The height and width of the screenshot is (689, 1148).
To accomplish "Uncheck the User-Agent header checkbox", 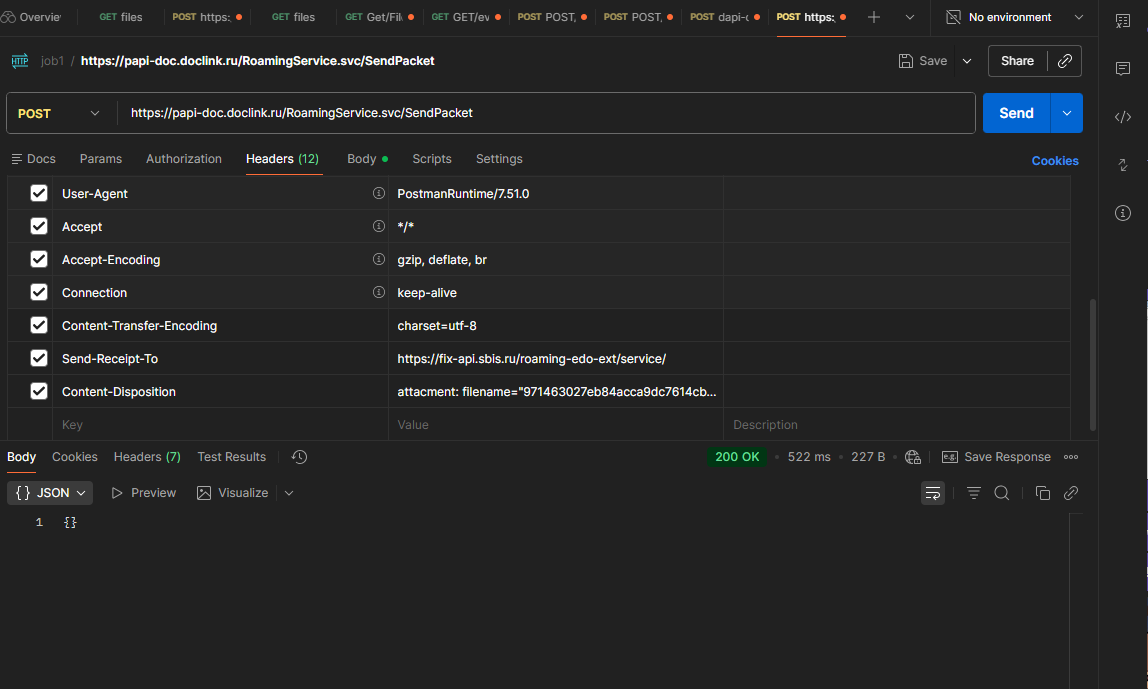I will click(x=39, y=193).
